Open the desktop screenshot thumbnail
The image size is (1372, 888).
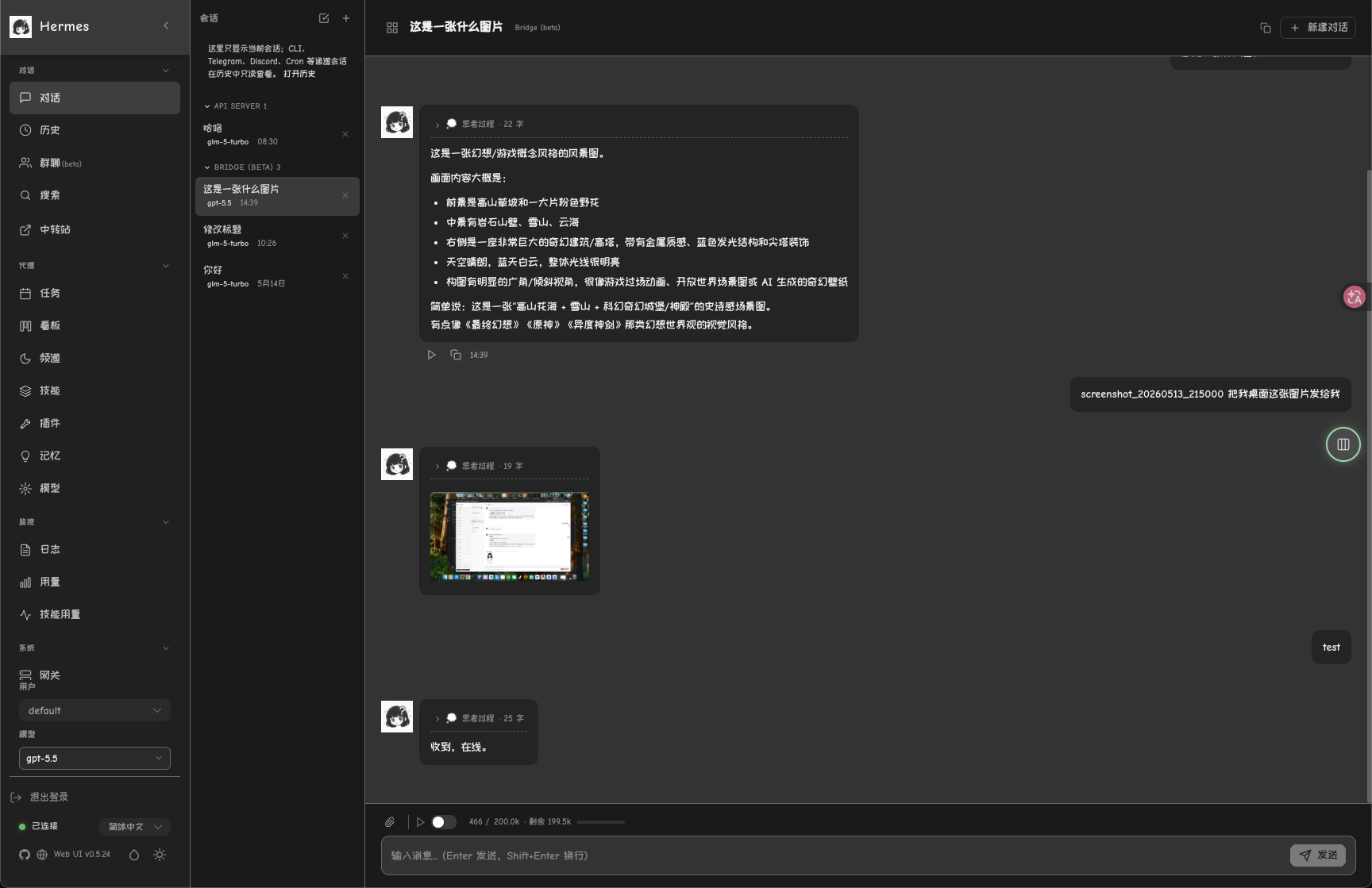point(510,536)
